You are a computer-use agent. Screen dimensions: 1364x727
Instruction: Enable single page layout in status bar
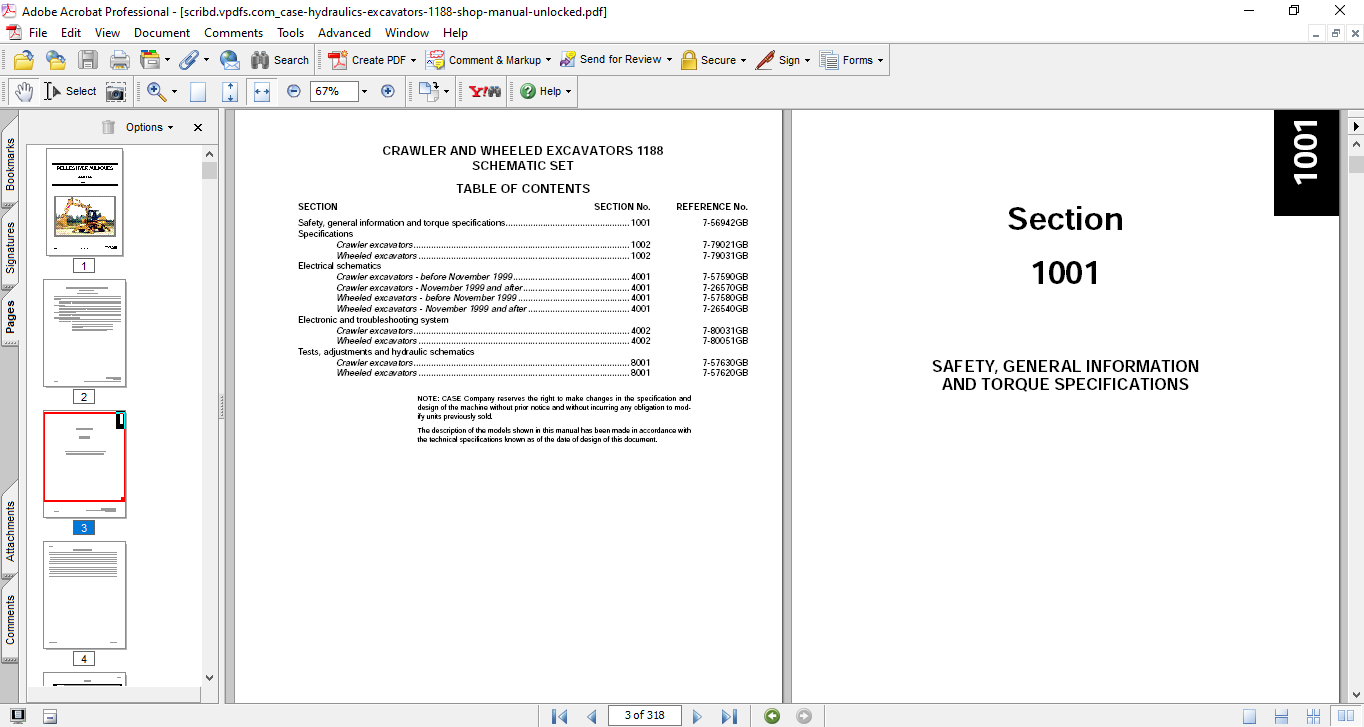click(1249, 716)
